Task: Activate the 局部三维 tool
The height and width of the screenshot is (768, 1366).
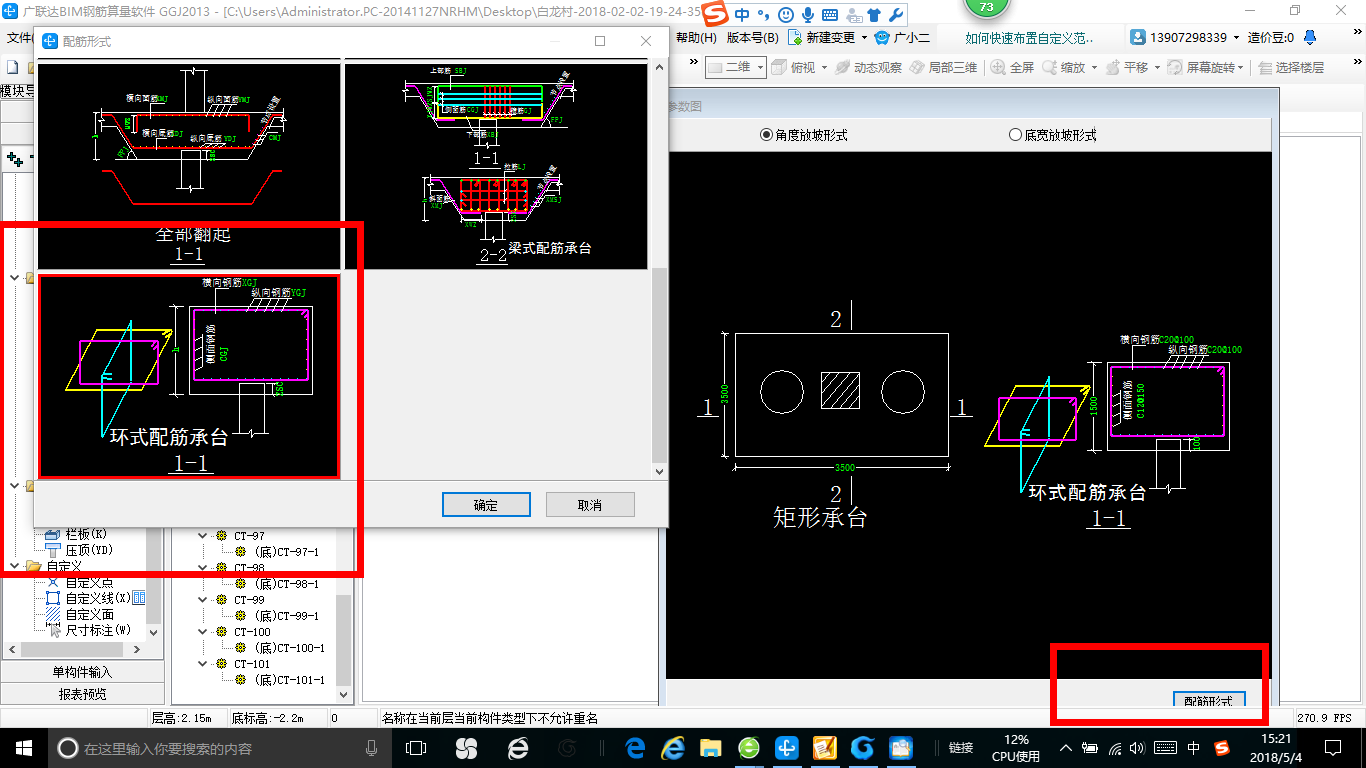Action: click(943, 67)
